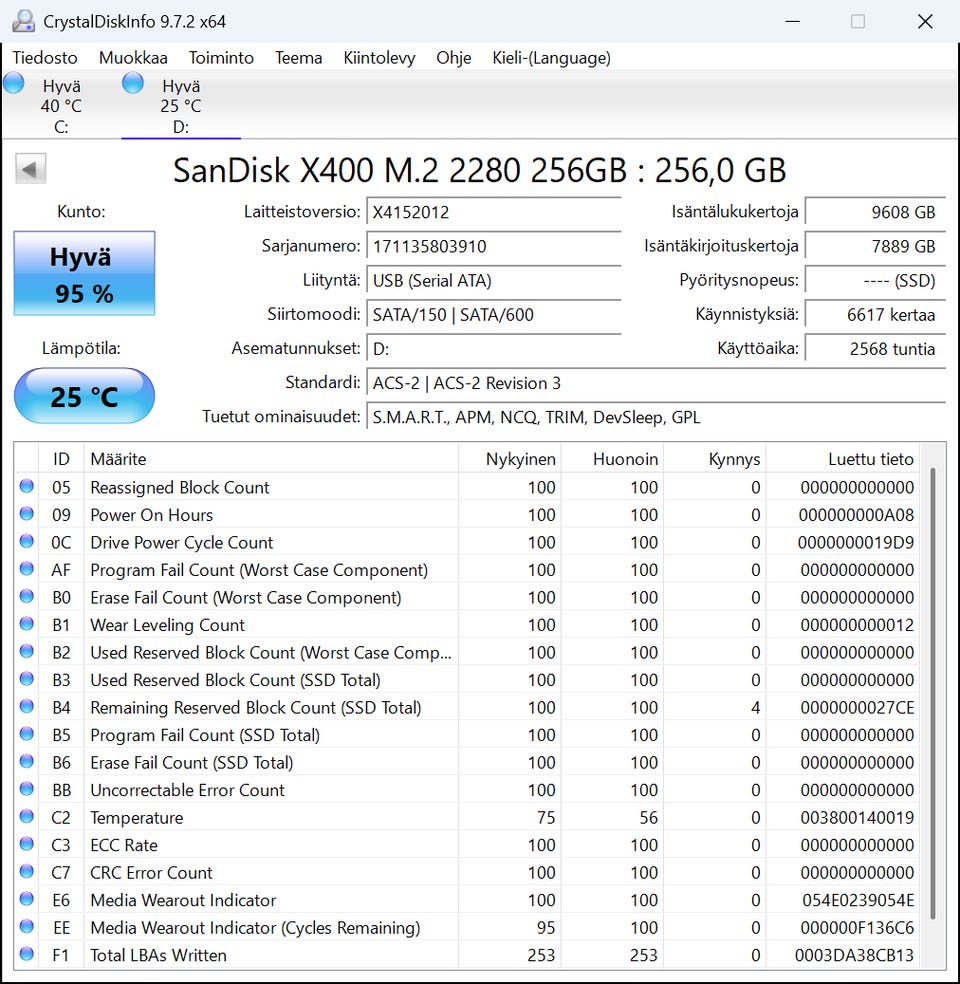The image size is (960, 984).
Task: Click the SMART attribute list vertical scrollbar
Action: pos(933,693)
